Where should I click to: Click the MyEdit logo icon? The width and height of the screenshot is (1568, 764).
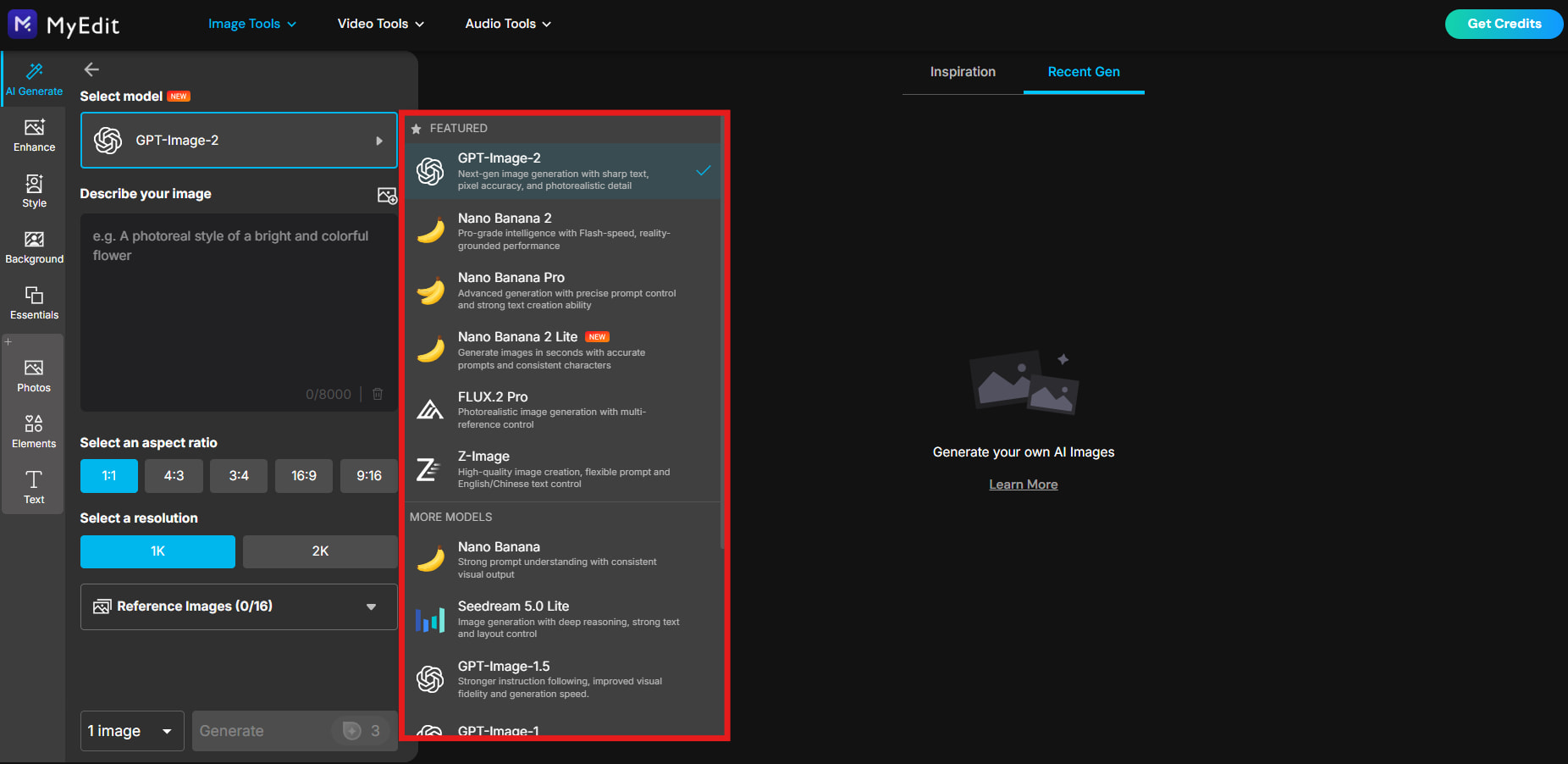point(22,24)
